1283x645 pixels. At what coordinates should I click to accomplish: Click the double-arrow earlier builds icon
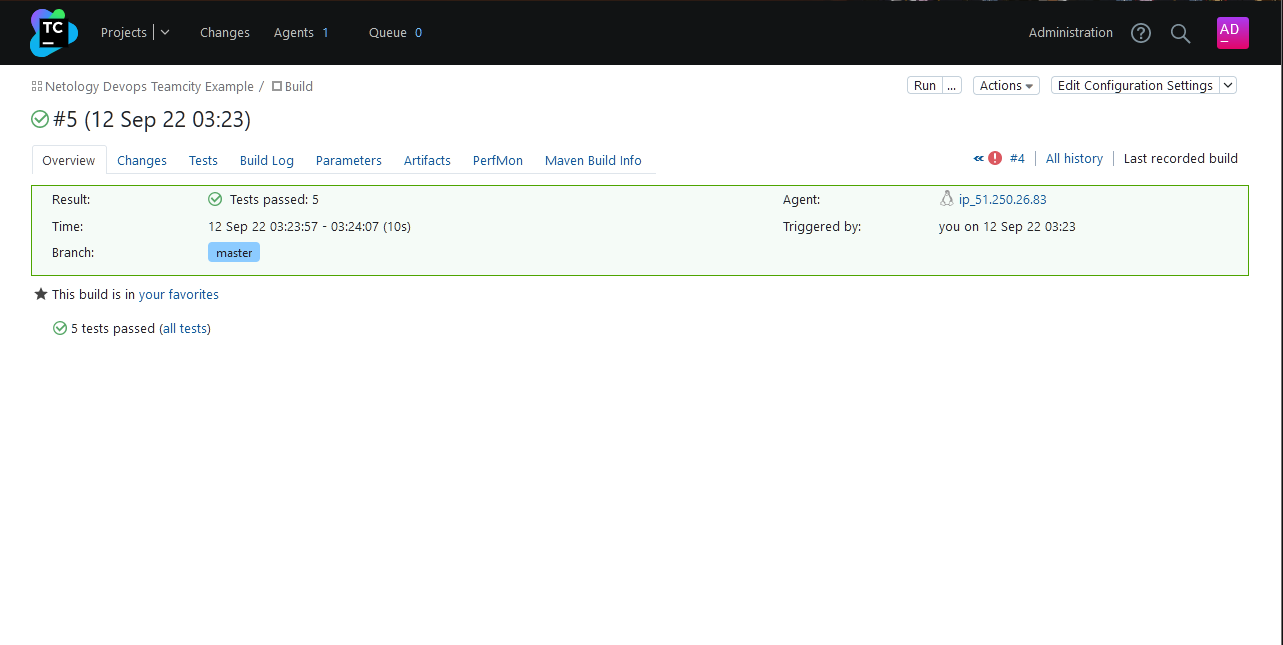(x=977, y=157)
